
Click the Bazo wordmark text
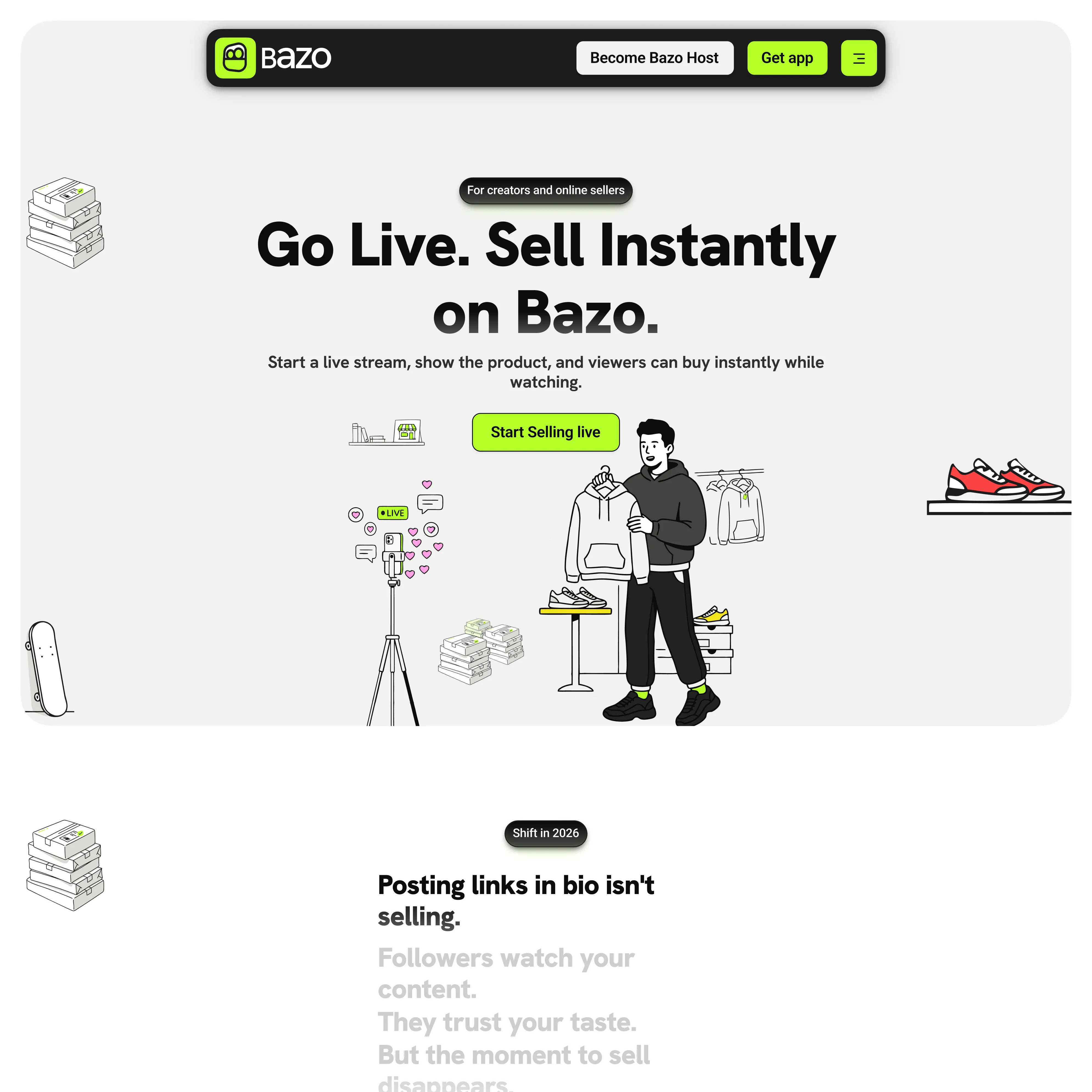point(296,58)
